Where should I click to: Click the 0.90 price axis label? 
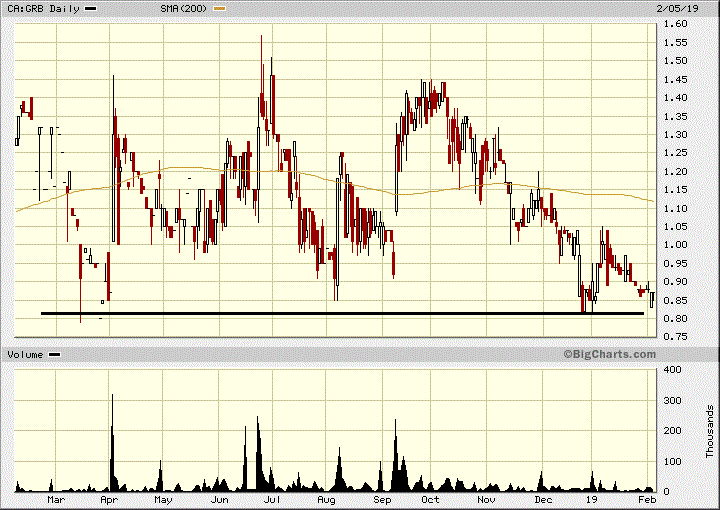[x=675, y=282]
